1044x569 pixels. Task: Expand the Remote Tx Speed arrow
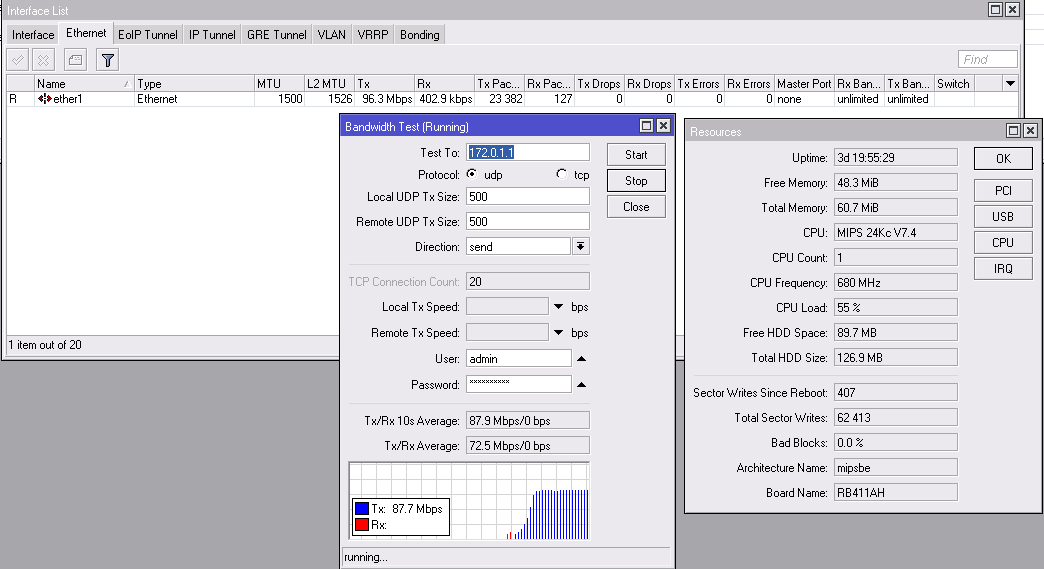click(559, 333)
